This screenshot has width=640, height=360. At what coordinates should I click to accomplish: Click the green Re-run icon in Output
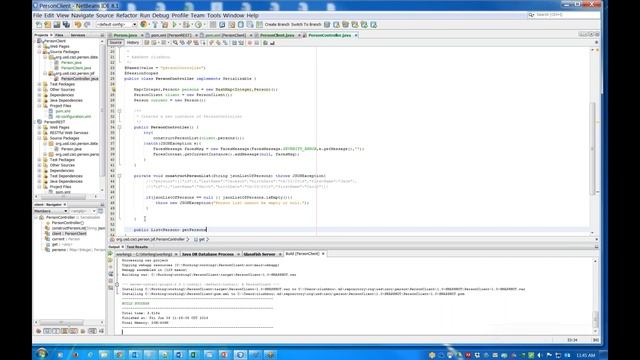pyautogui.click(x=110, y=254)
